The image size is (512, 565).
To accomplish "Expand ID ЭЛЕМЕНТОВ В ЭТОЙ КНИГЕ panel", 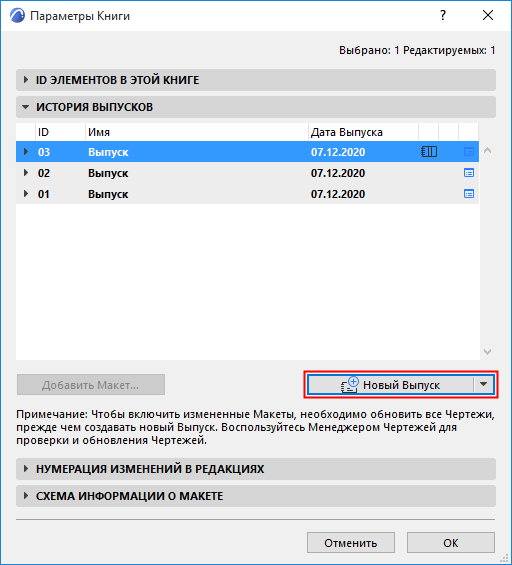I will click(x=256, y=80).
